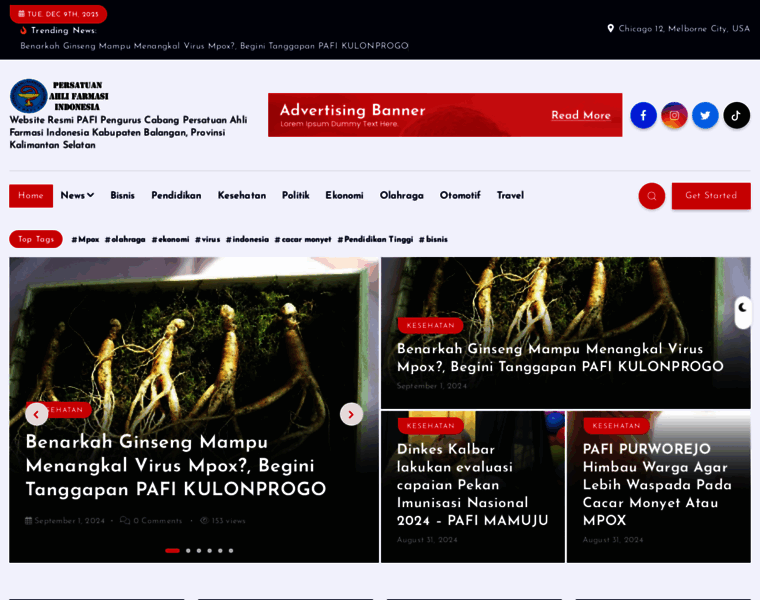Expand the News dropdown menu

pos(77,195)
